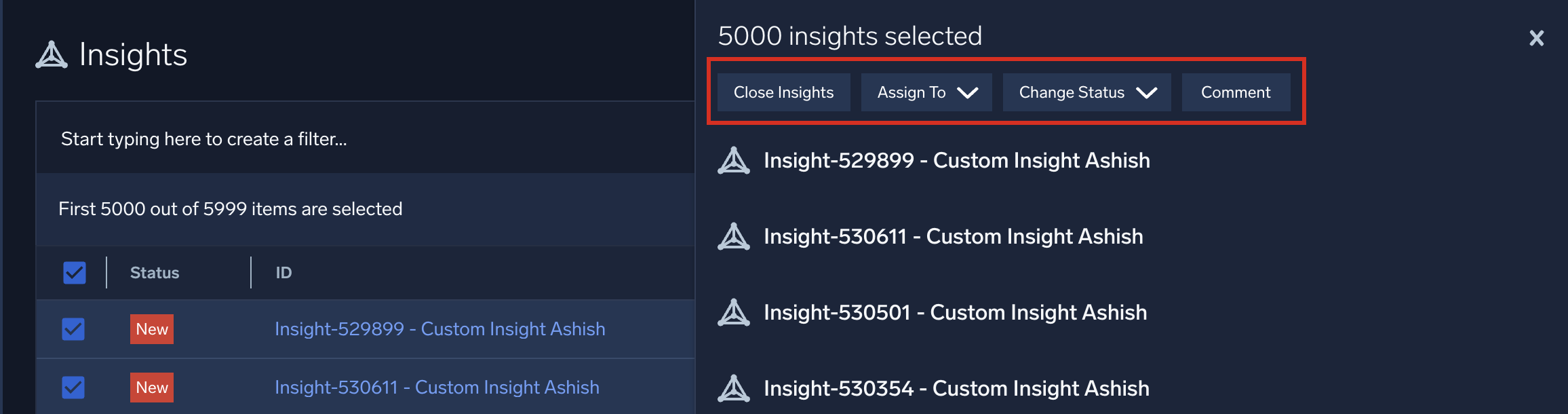This screenshot has height=414, width=1568.
Task: Click the Comment button
Action: [x=1236, y=92]
